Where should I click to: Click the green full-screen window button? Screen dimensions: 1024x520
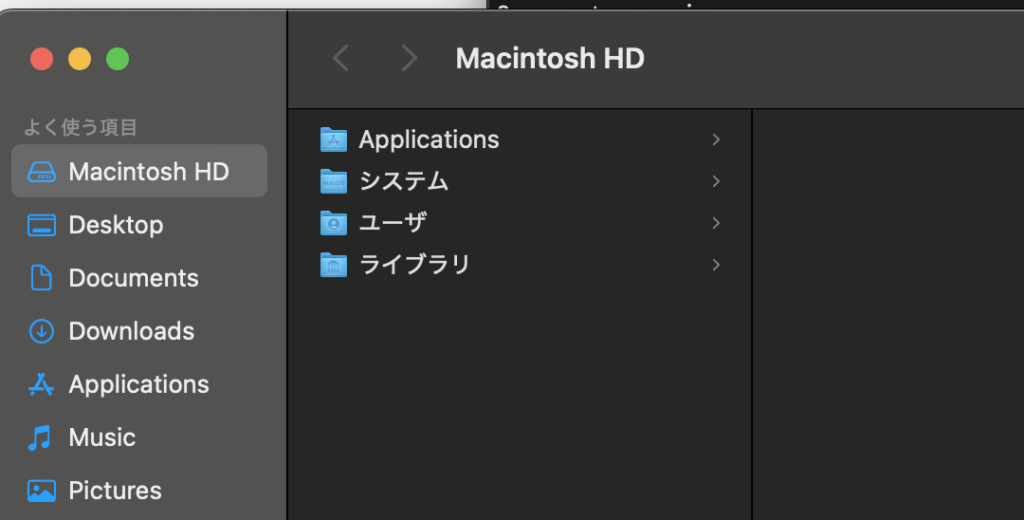pos(118,59)
